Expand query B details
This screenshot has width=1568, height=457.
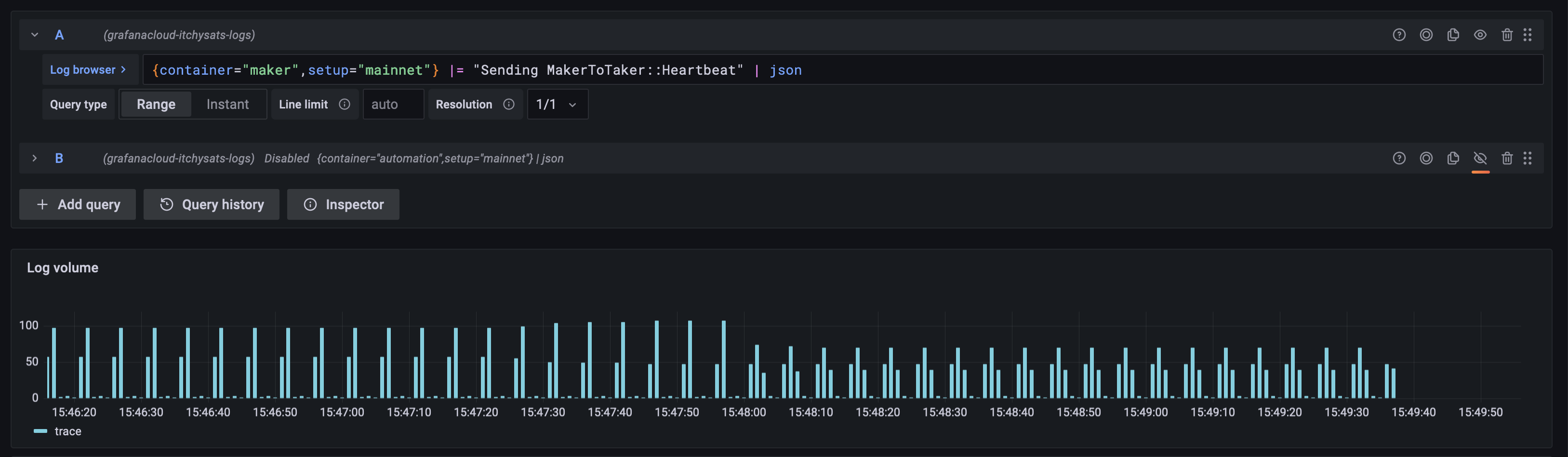[x=35, y=158]
